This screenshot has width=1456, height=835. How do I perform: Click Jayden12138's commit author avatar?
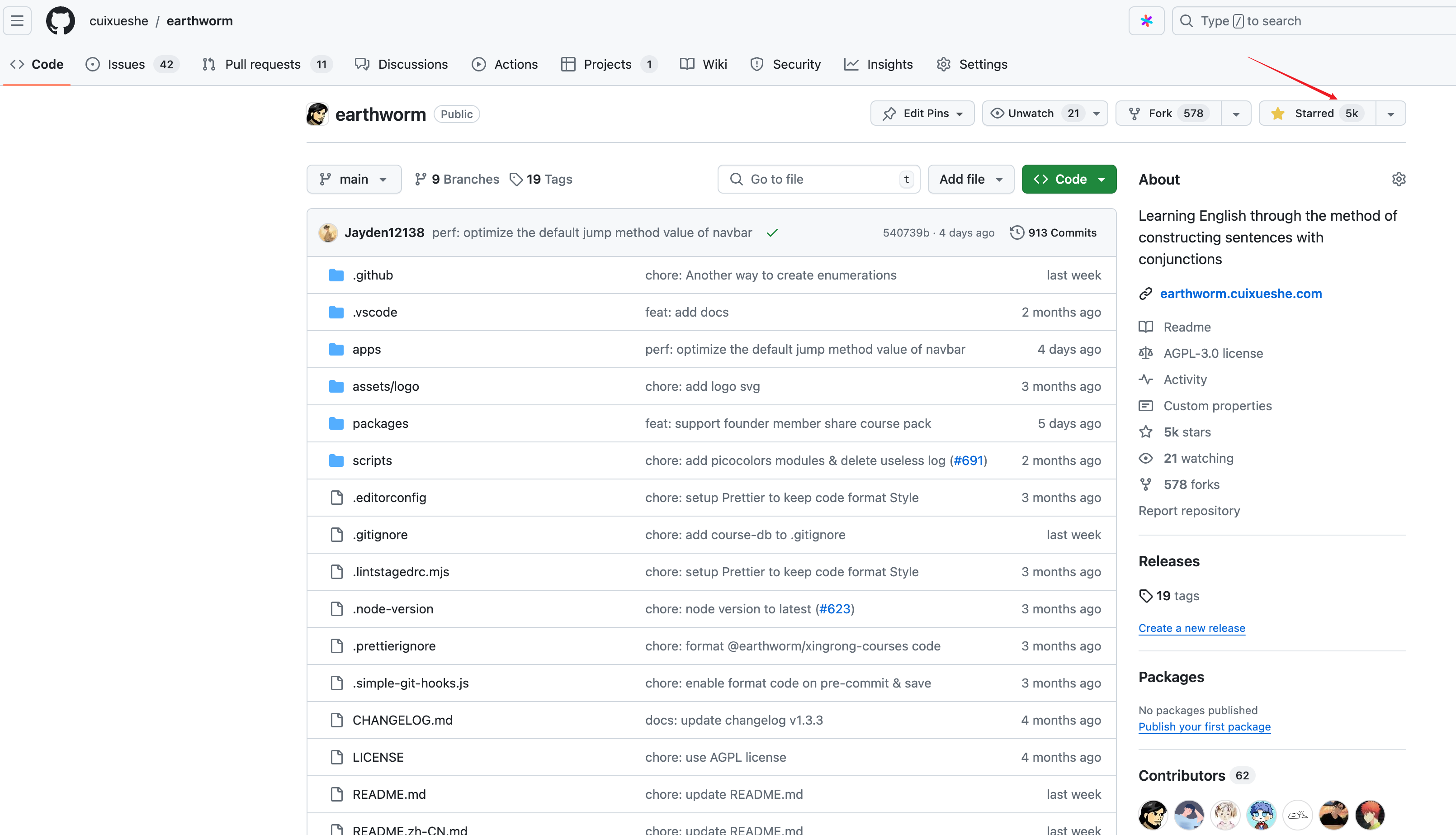click(328, 233)
